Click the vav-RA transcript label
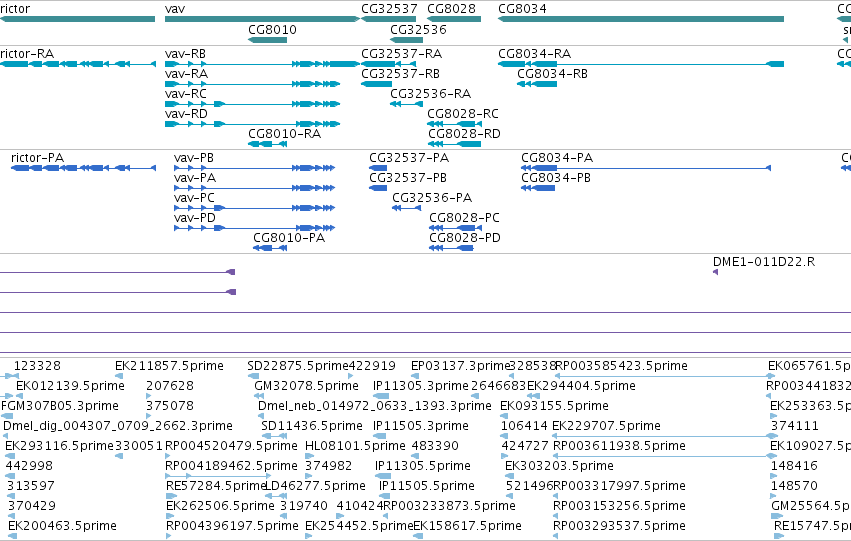Screen dimensions: 851x541 pyautogui.click(x=186, y=74)
